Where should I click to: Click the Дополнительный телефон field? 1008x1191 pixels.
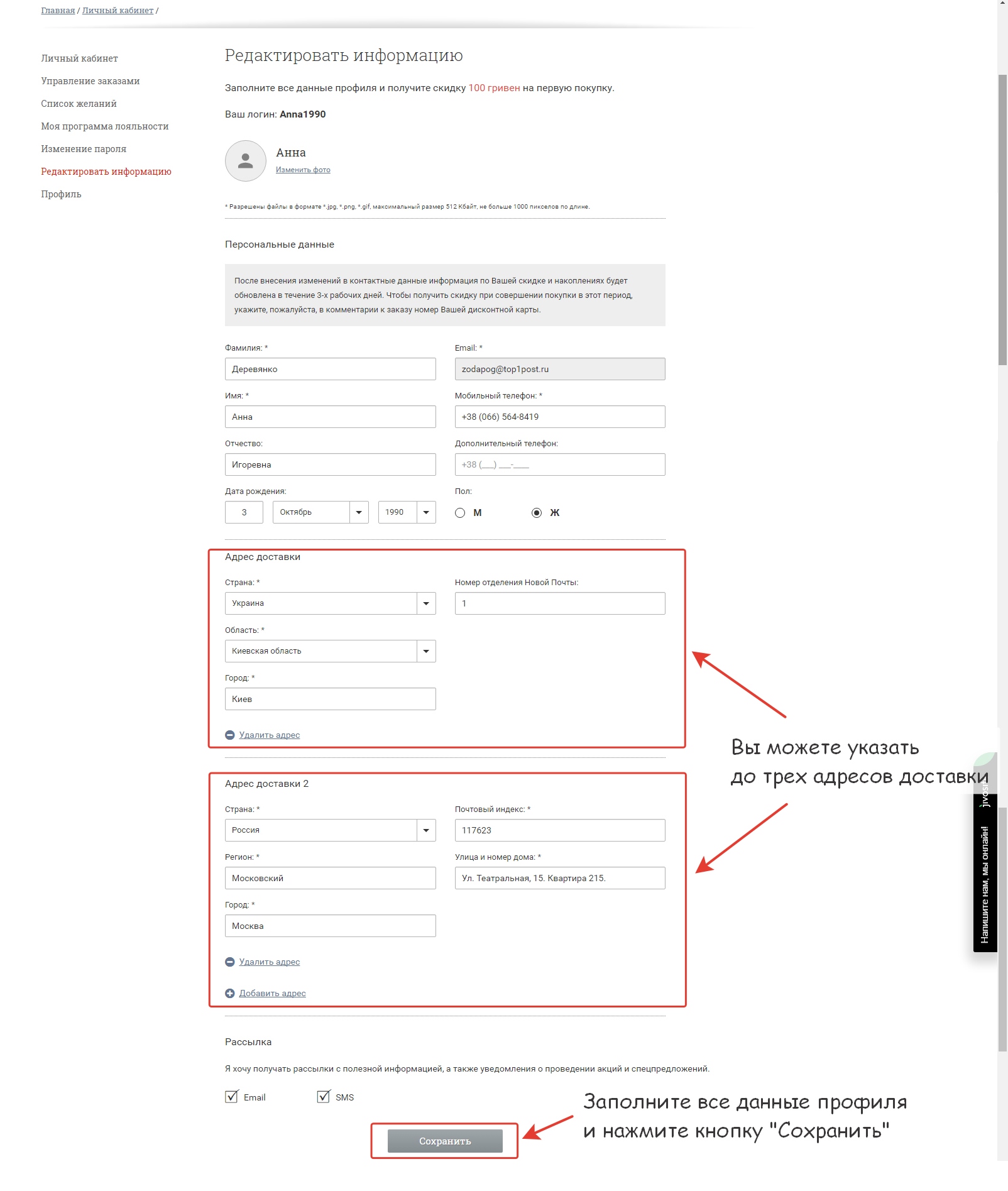pyautogui.click(x=560, y=464)
